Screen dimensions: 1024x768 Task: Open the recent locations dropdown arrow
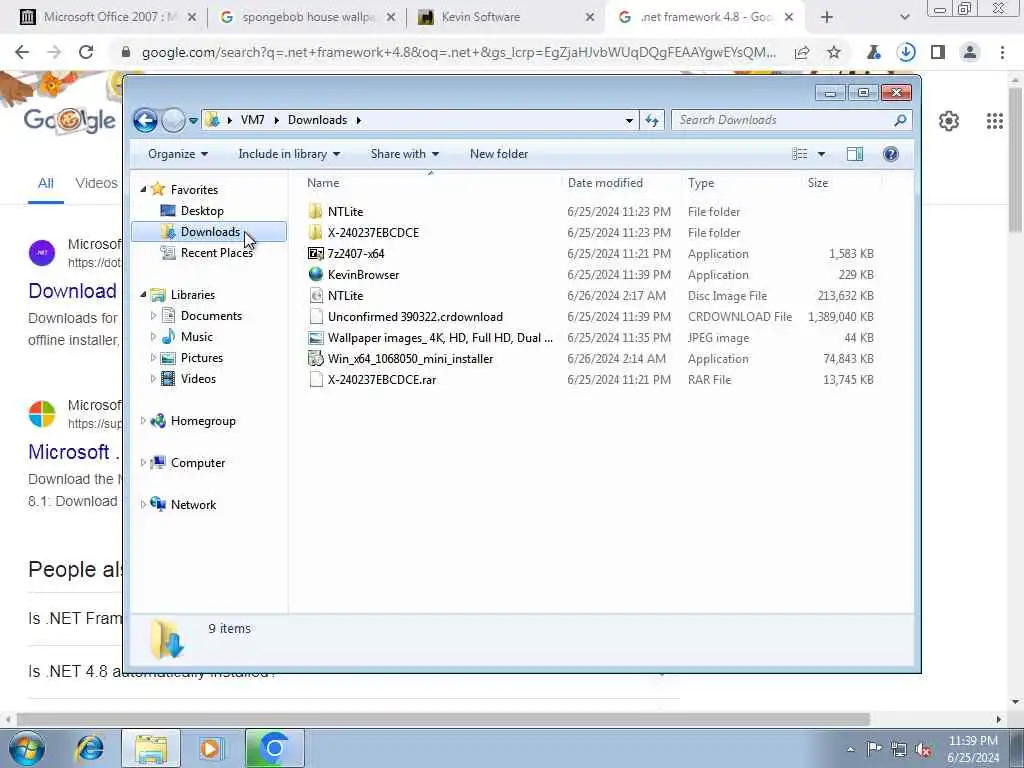[193, 121]
